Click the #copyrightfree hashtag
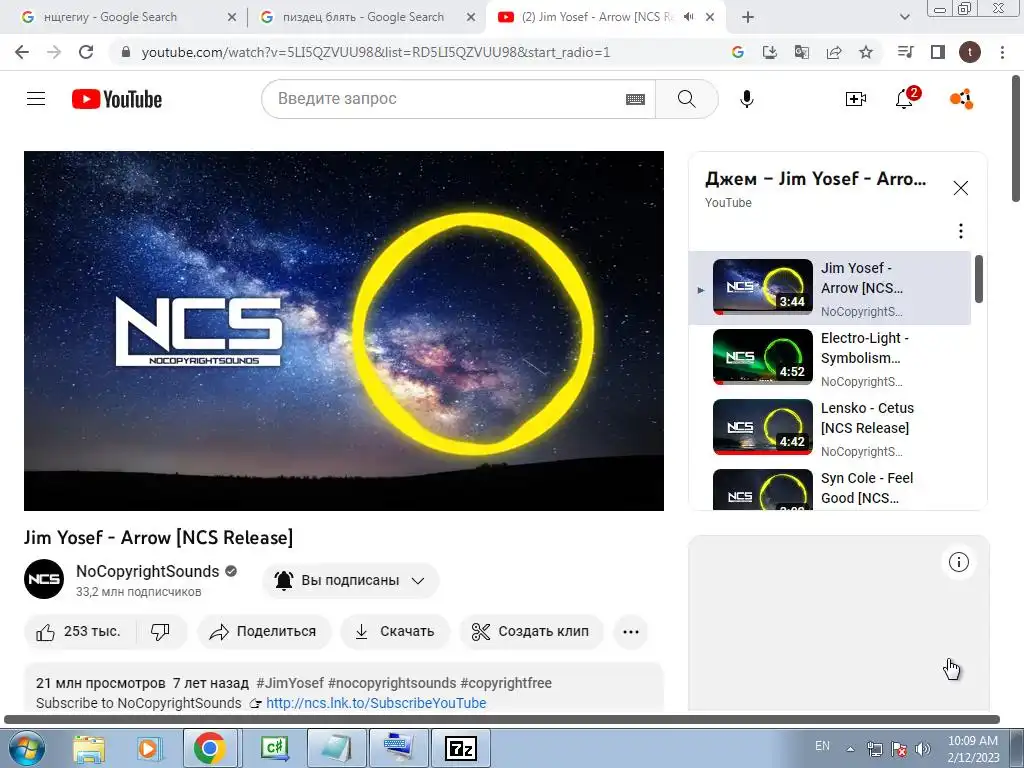The height and width of the screenshot is (768, 1024). (x=506, y=683)
